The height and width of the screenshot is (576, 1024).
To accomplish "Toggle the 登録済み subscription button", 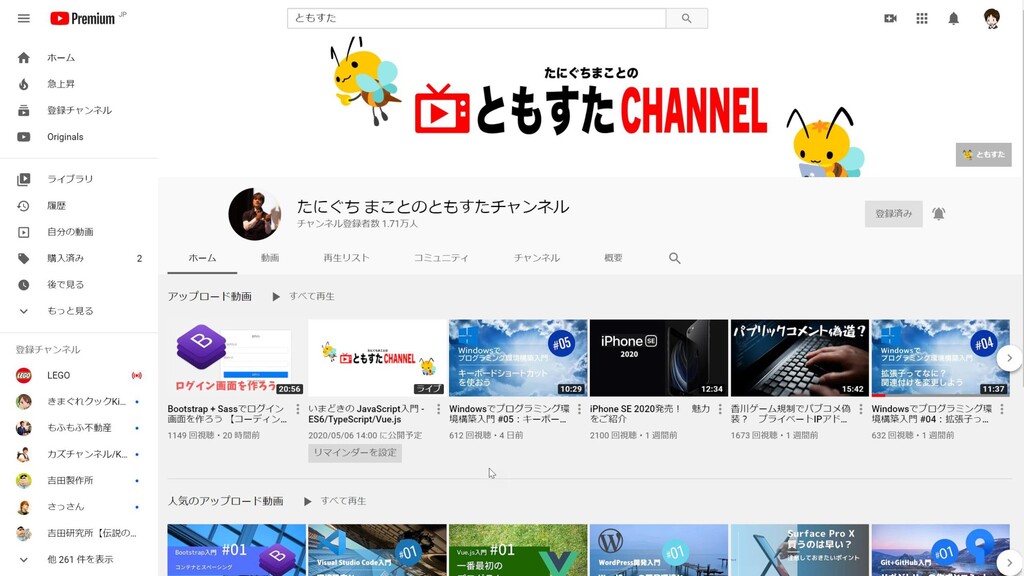I will tap(893, 214).
